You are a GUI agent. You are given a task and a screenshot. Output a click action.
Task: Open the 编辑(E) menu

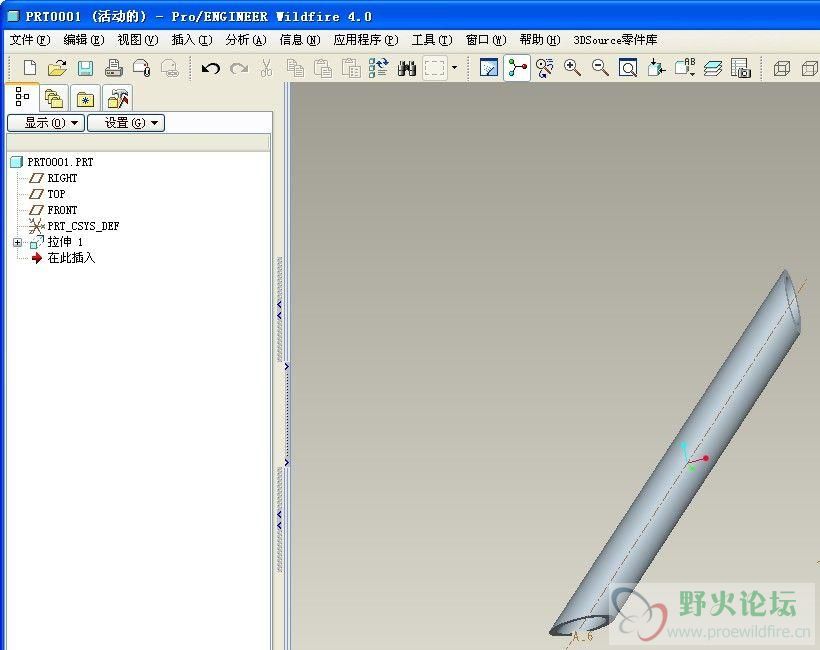(84, 40)
